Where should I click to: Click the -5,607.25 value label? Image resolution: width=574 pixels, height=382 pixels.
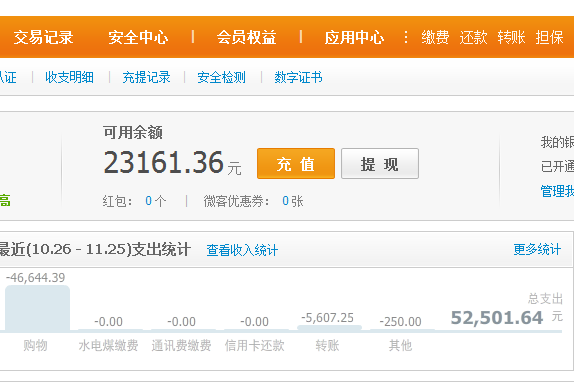click(327, 318)
